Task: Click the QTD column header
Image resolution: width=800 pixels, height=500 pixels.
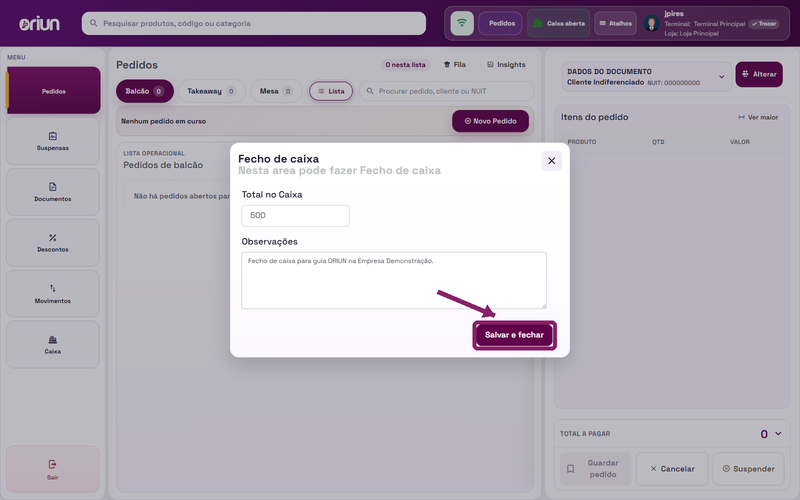Action: click(x=658, y=142)
